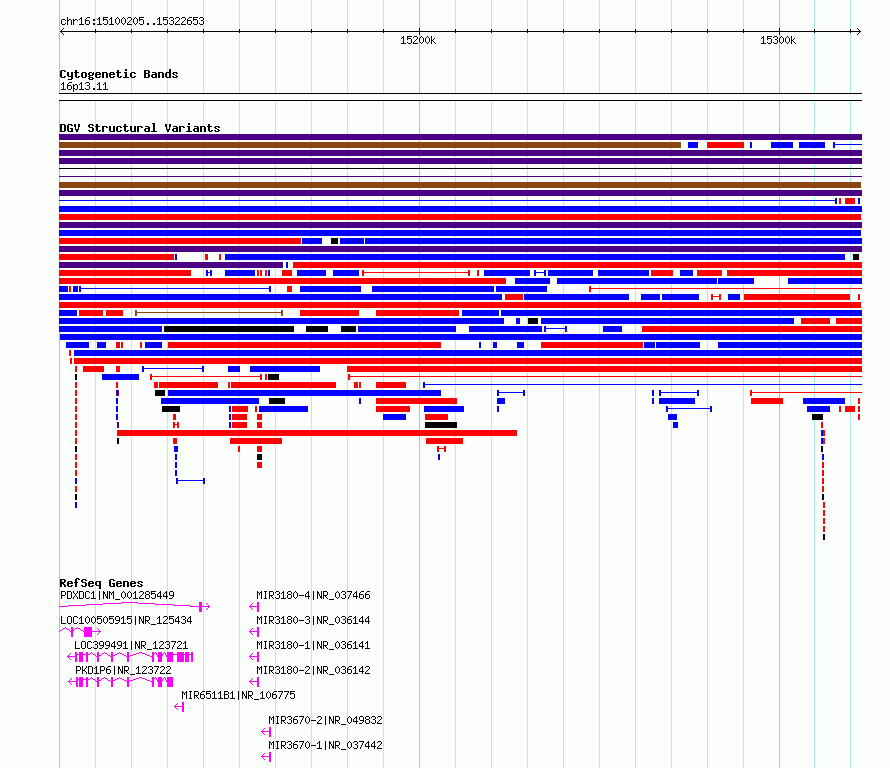Click the MIR3180-1 arrow glyph
Viewport: 890px width, 768px height.
tap(254, 657)
